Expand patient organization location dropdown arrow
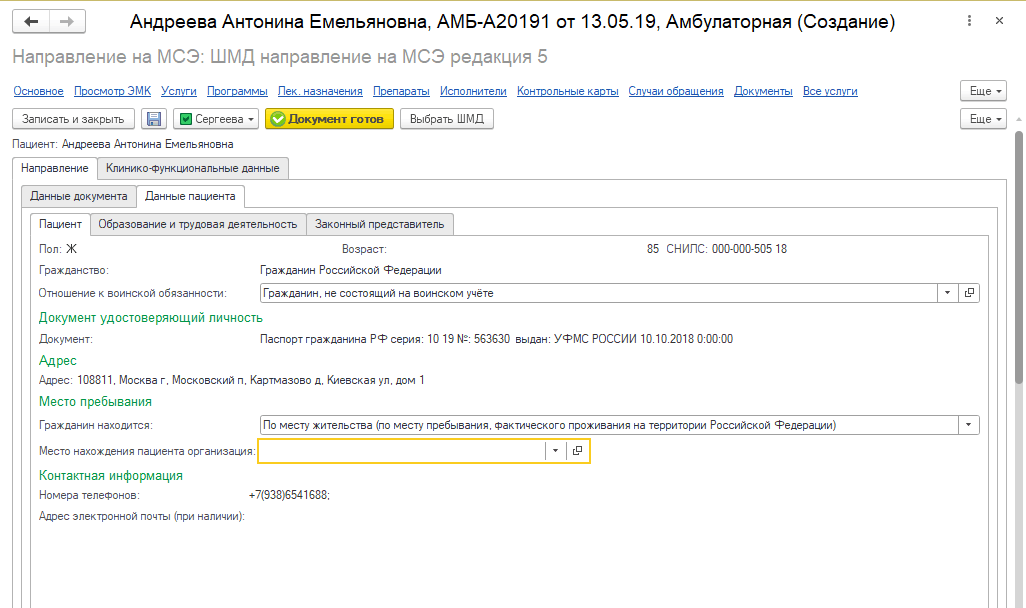The image size is (1026, 608). click(556, 451)
